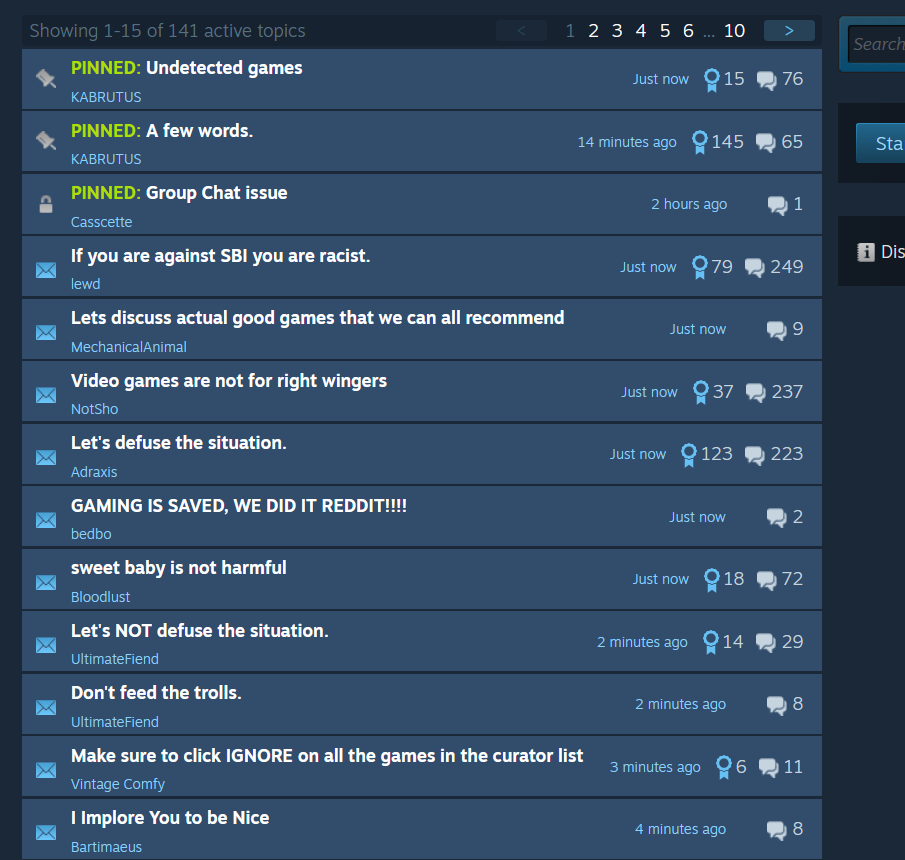The height and width of the screenshot is (860, 905).
Task: Jump to page 10 of discussions
Action: pos(734,31)
